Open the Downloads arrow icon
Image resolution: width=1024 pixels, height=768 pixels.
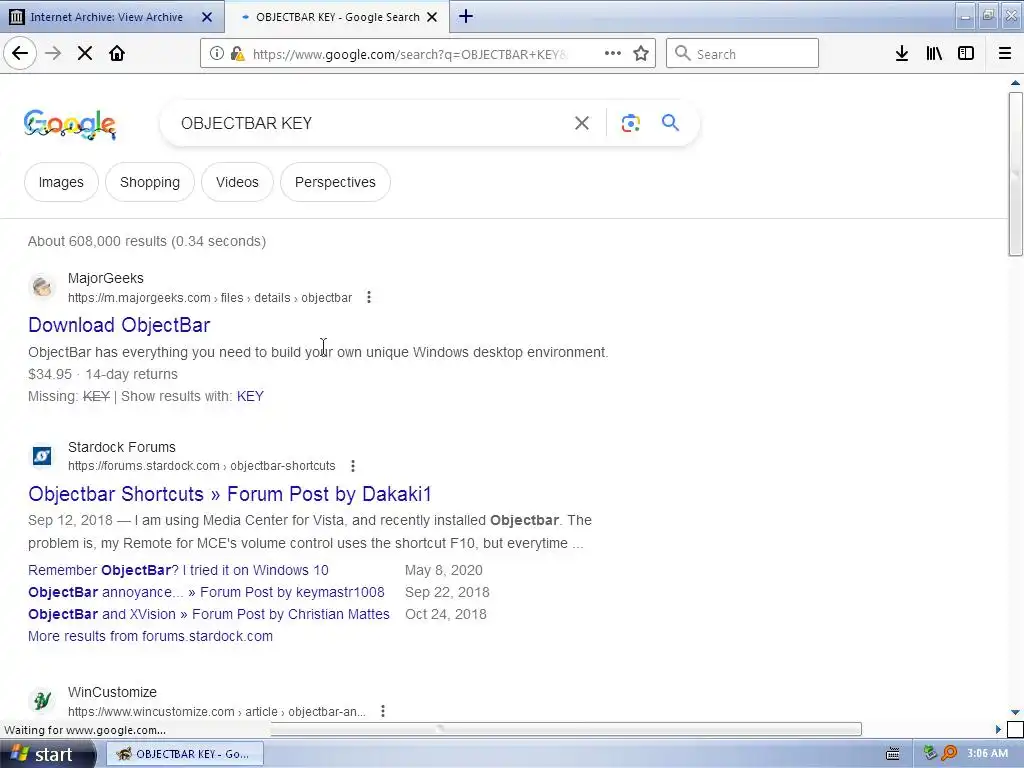click(902, 54)
